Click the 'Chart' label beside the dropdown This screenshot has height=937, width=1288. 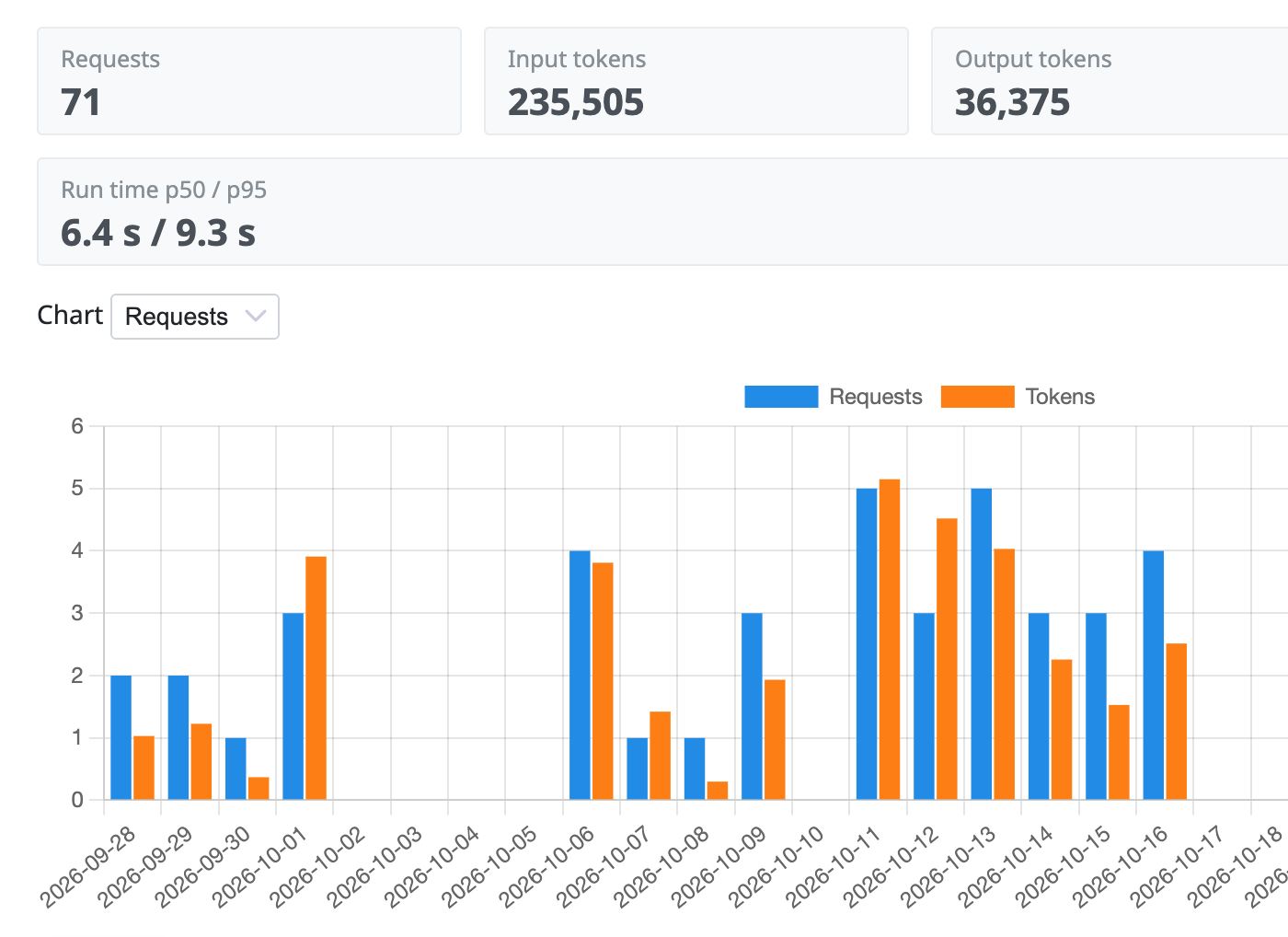coord(70,315)
